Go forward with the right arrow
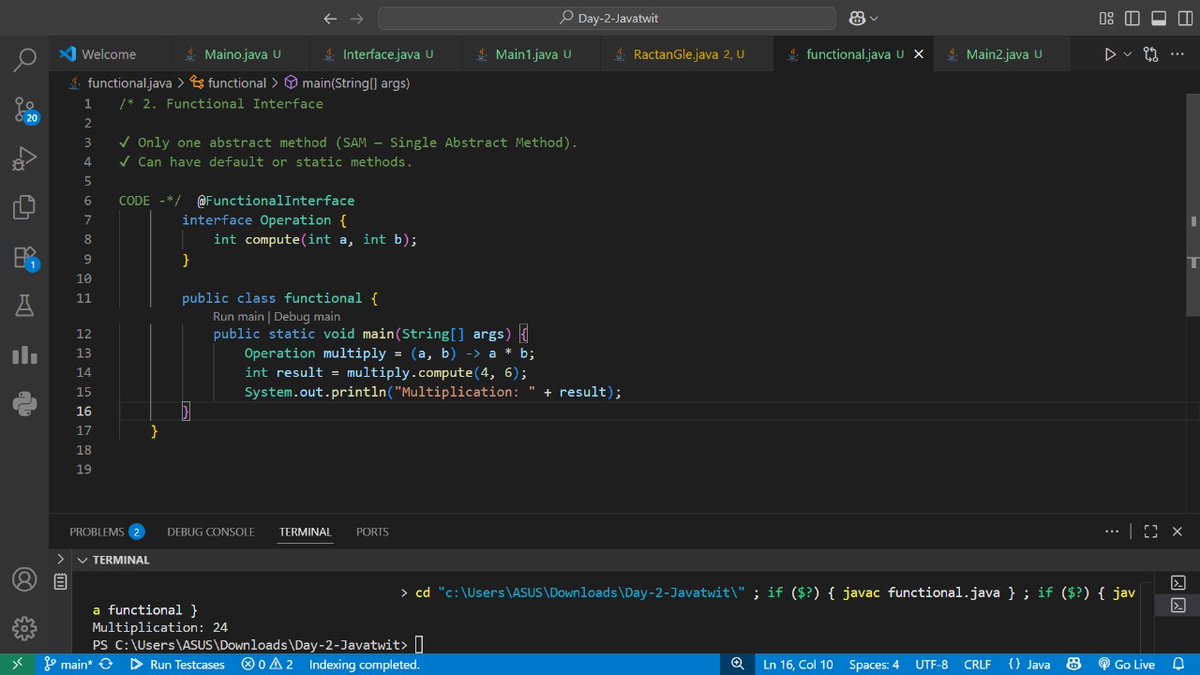The image size is (1200, 675). pos(357,18)
